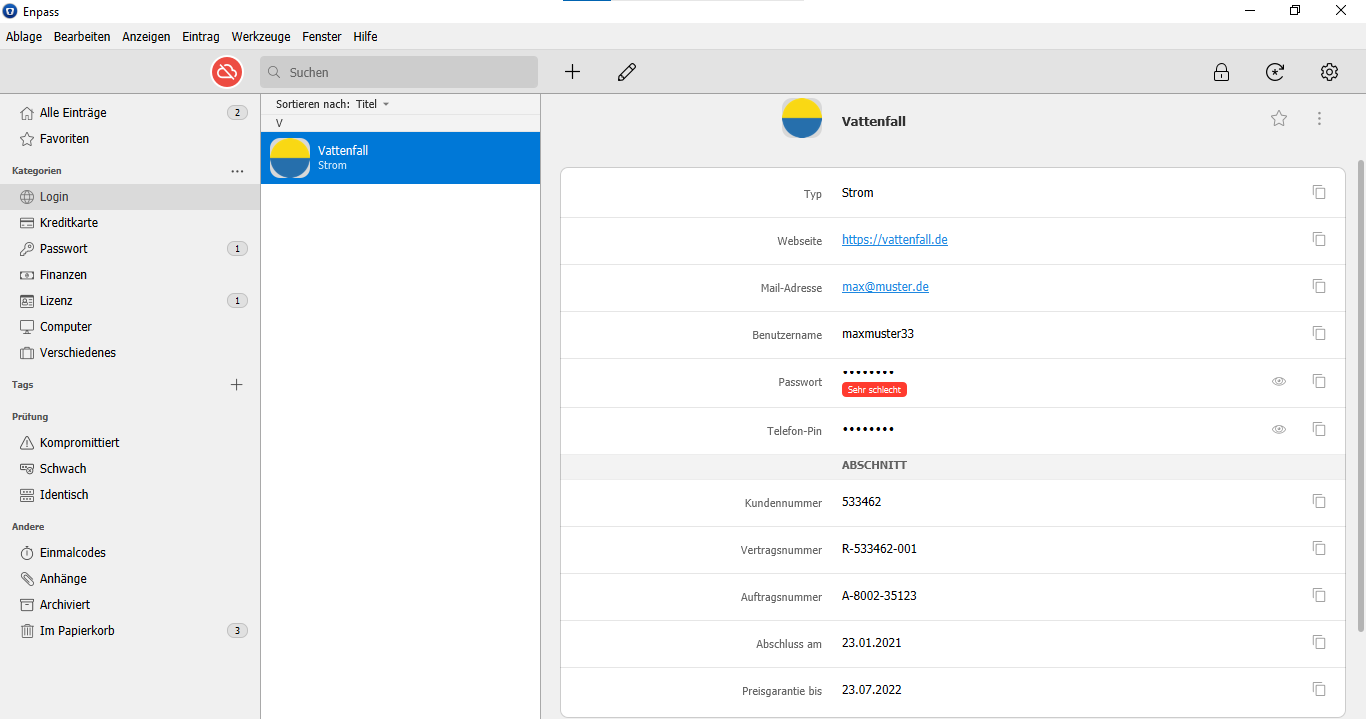Lock Enpass with the padlock icon
Screen dimensions: 1366x719
coord(1221,72)
